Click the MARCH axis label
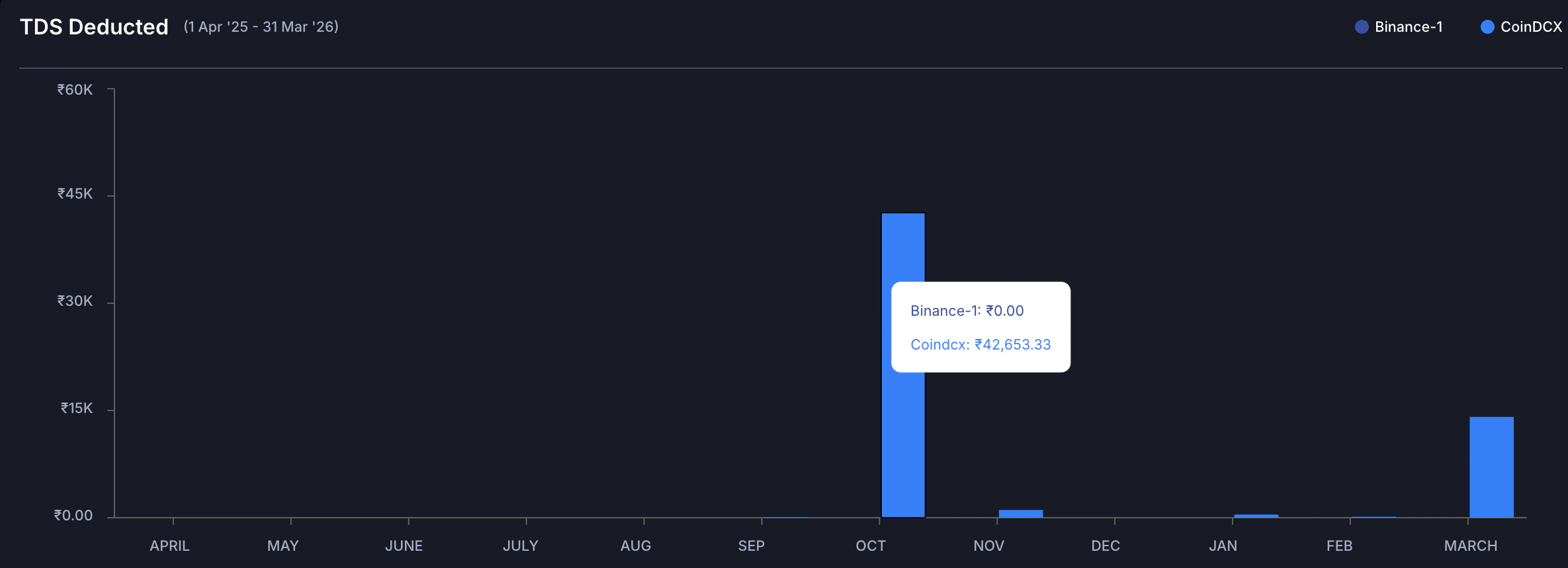Image resolution: width=1568 pixels, height=568 pixels. (x=1471, y=546)
